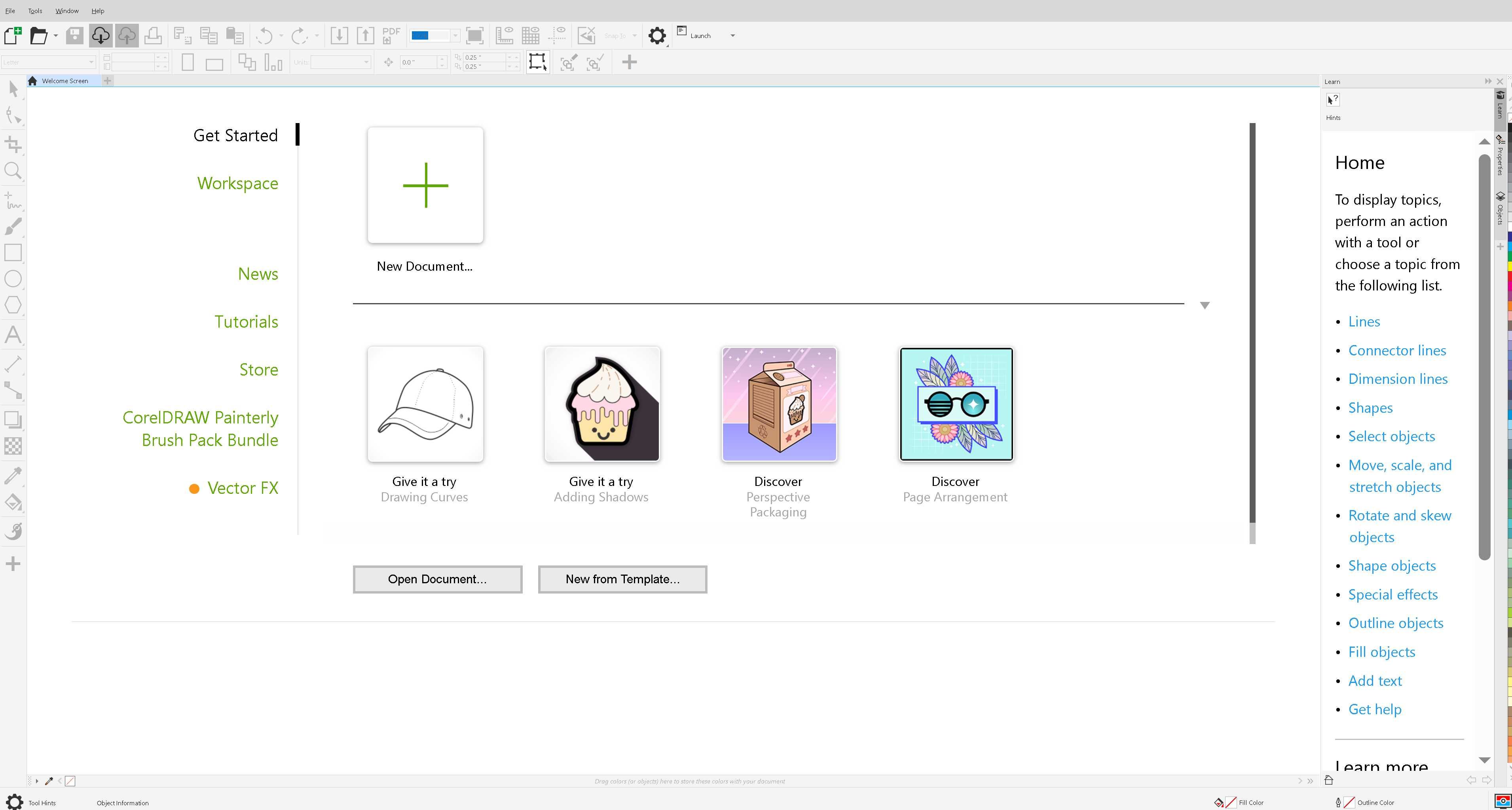1512x810 pixels.
Task: Expand the Open folder dropdown arrow
Action: tap(56, 36)
